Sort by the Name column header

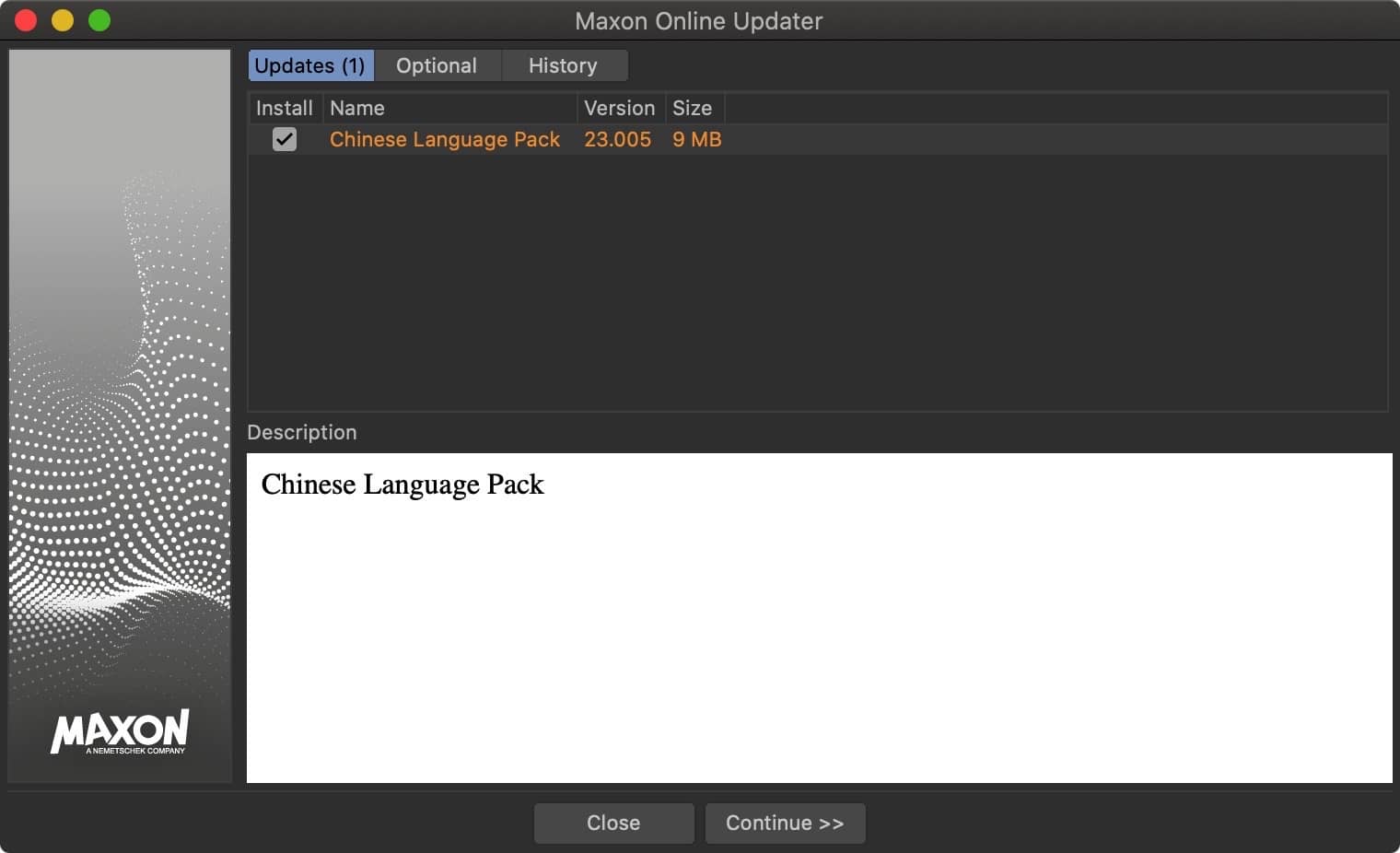[450, 108]
